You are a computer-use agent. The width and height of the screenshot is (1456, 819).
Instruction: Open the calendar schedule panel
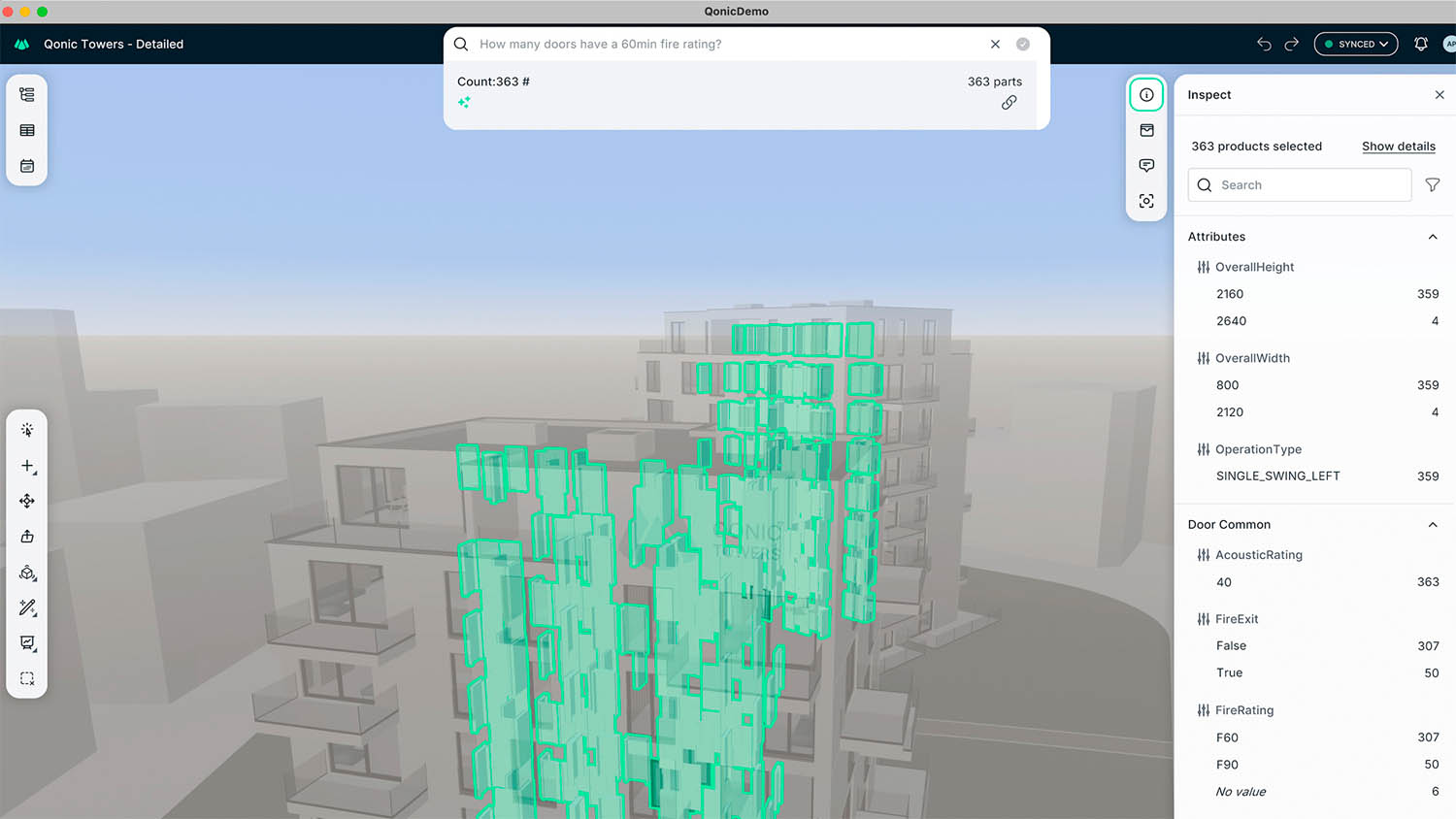point(27,166)
